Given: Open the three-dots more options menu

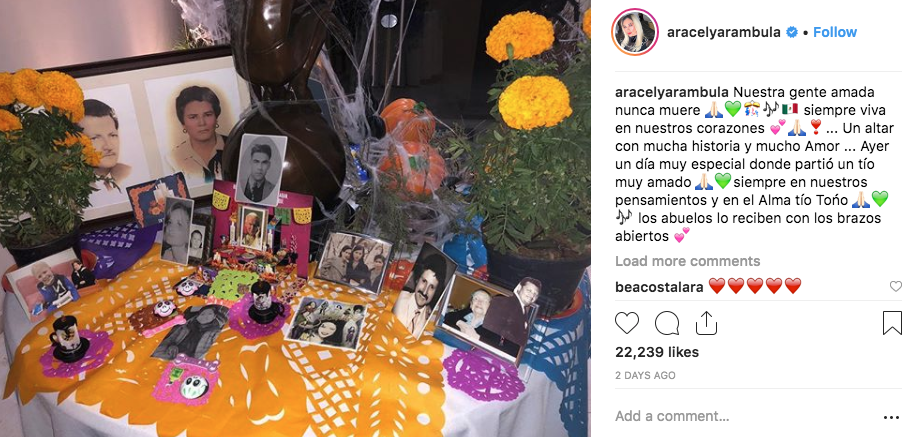Looking at the screenshot, I should pos(890,417).
